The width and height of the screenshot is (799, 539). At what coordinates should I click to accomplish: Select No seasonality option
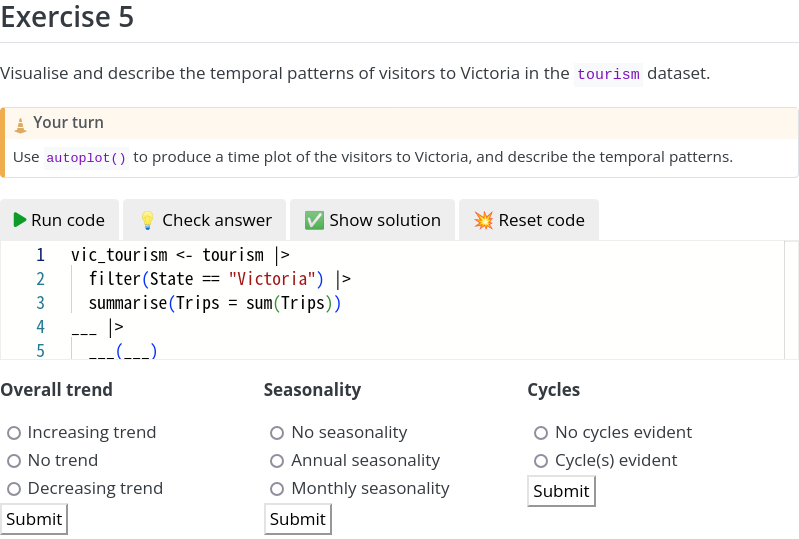point(277,433)
